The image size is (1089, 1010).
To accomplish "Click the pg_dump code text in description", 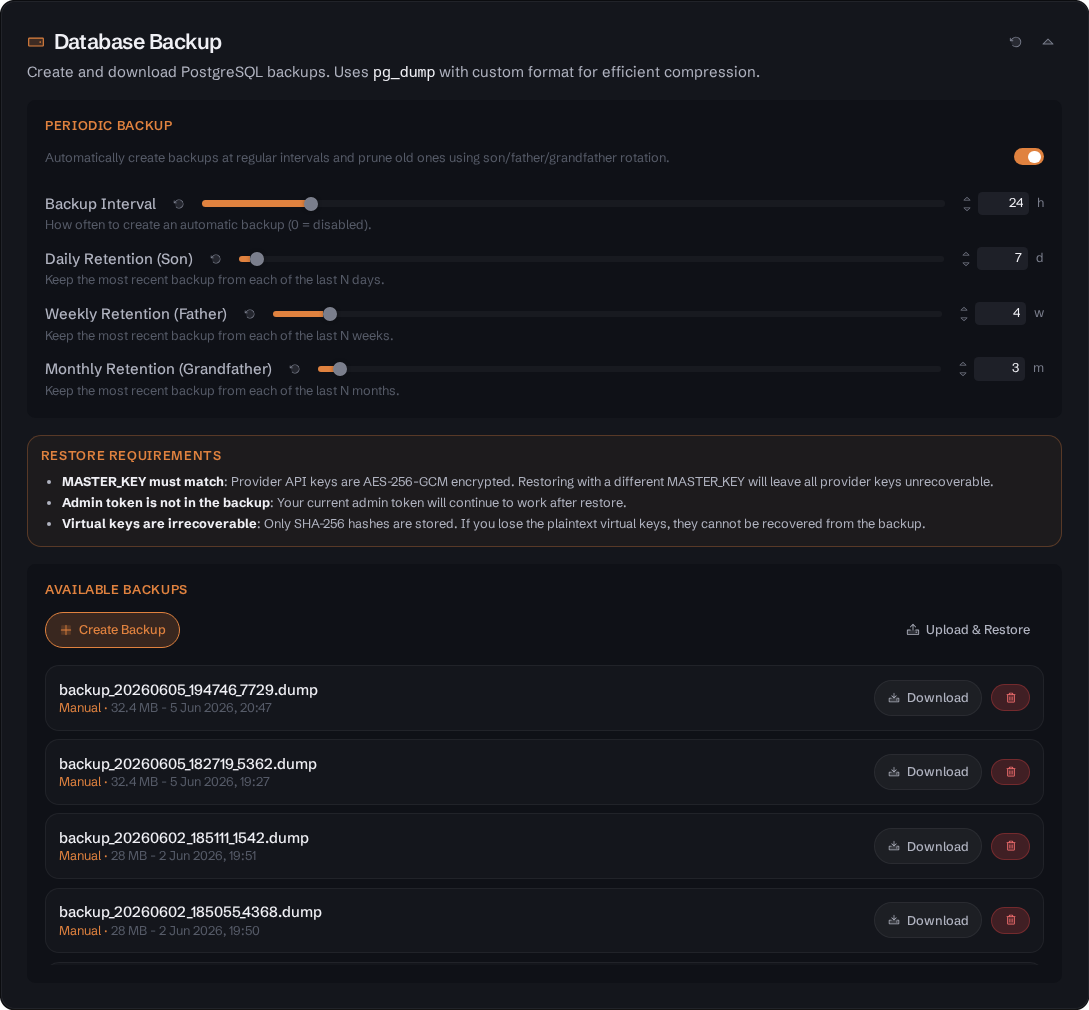I will pos(404,72).
